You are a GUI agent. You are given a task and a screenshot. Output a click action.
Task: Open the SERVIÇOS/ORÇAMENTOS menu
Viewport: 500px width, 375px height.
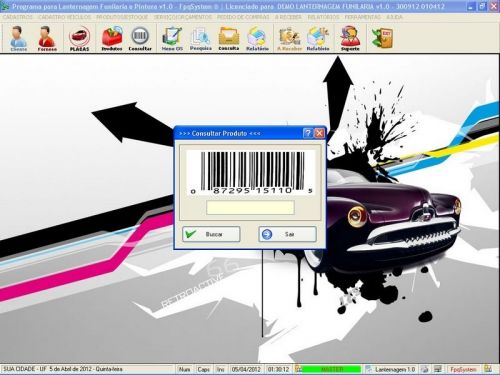pyautogui.click(x=183, y=17)
